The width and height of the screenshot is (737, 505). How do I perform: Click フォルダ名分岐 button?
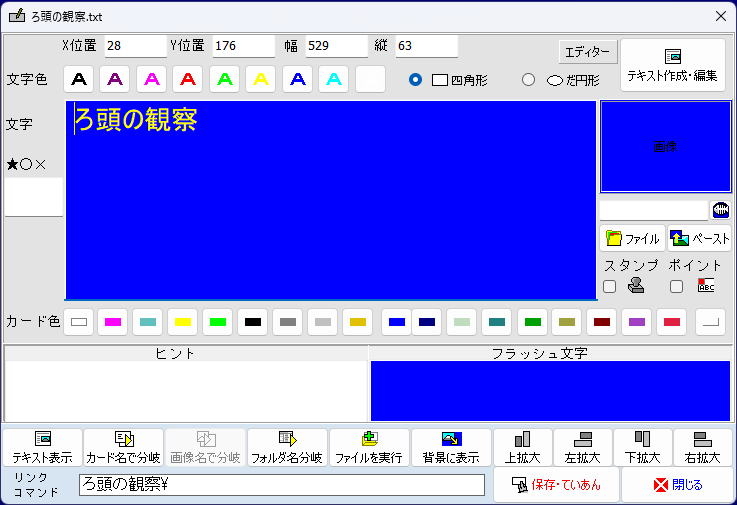point(287,448)
